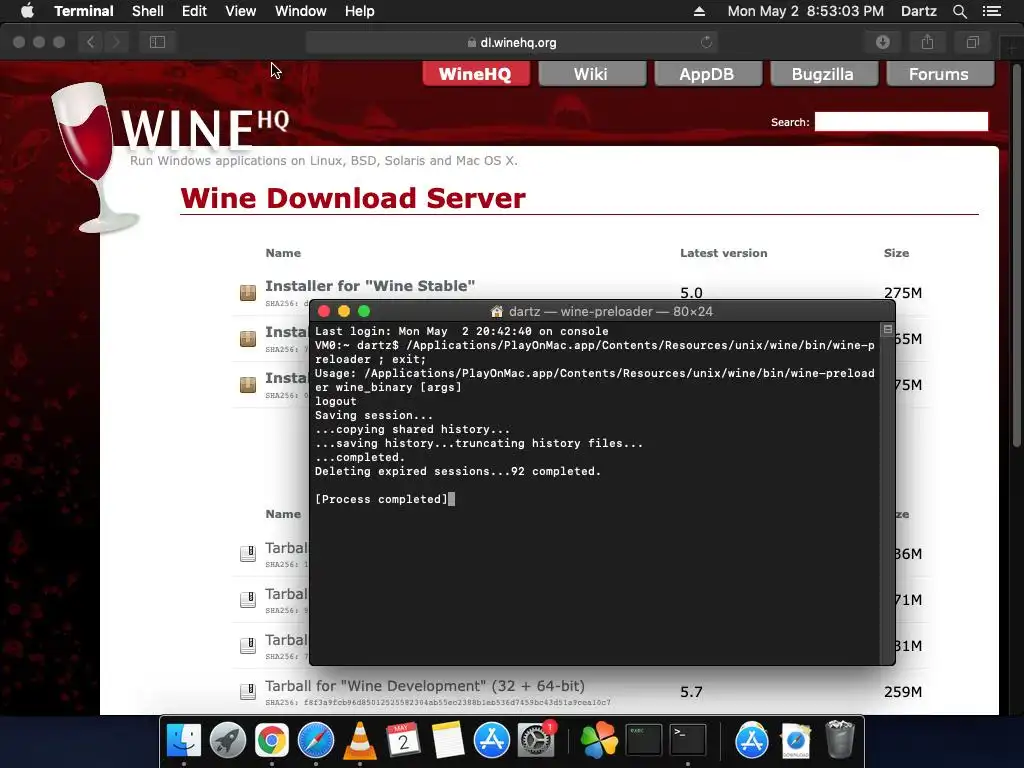Launch Launchpad rocket icon in dock

point(228,741)
